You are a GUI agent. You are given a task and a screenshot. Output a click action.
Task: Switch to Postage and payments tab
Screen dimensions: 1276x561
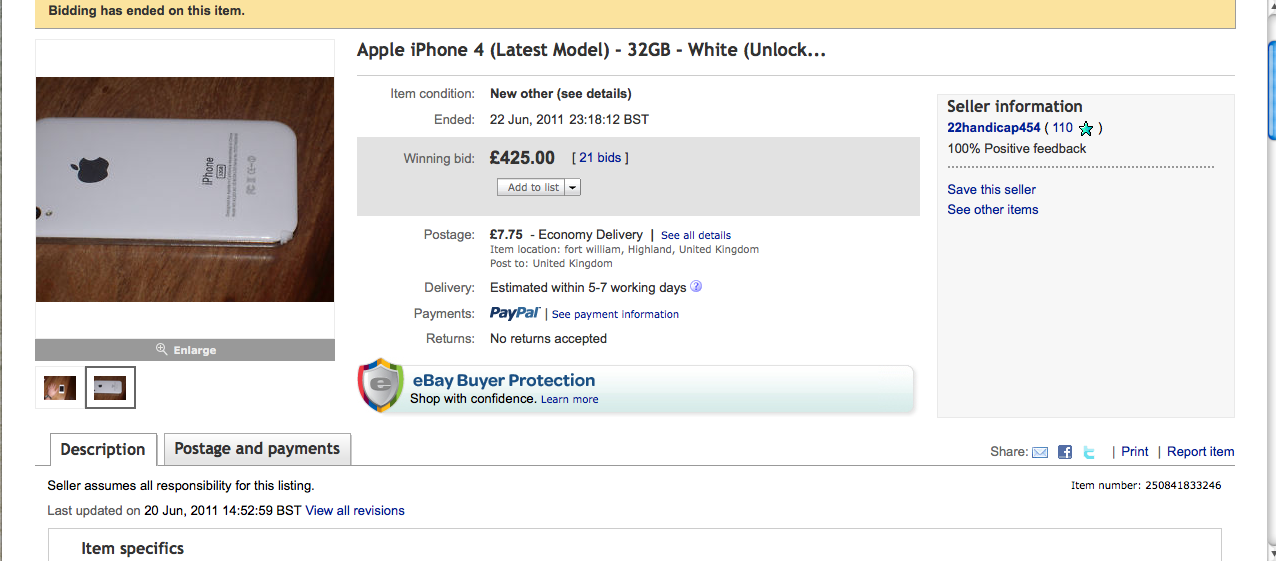click(257, 449)
